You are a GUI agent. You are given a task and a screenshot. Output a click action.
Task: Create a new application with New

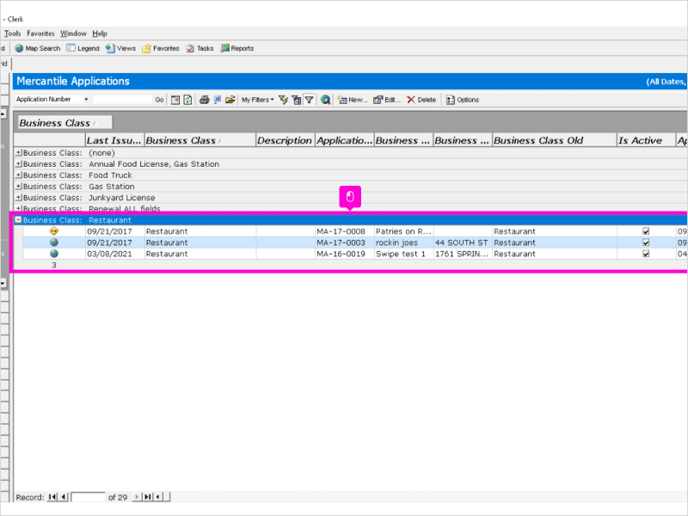point(352,100)
